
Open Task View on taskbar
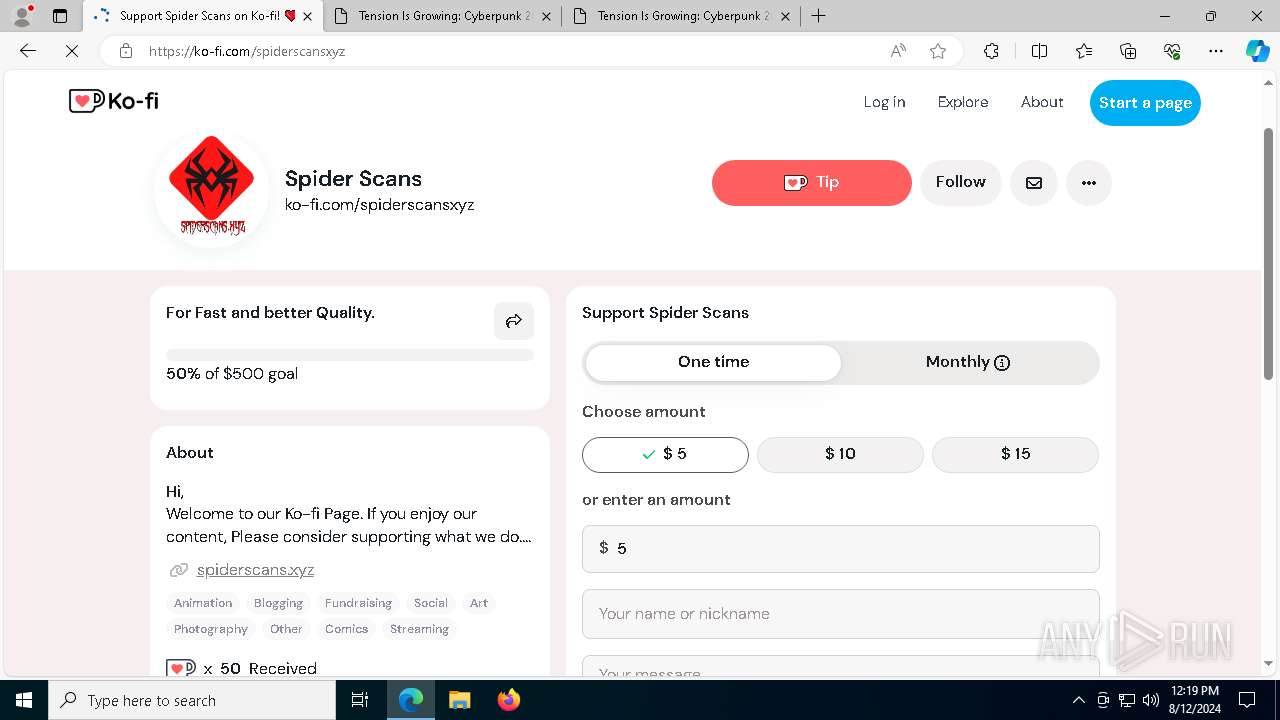360,700
